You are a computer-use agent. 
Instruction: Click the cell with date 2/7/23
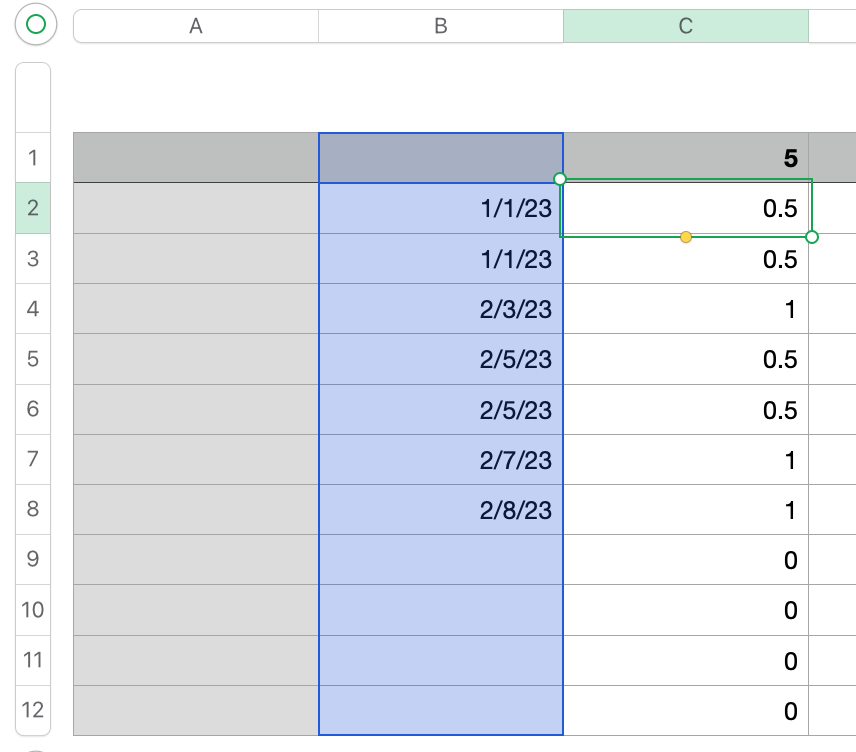(441, 460)
